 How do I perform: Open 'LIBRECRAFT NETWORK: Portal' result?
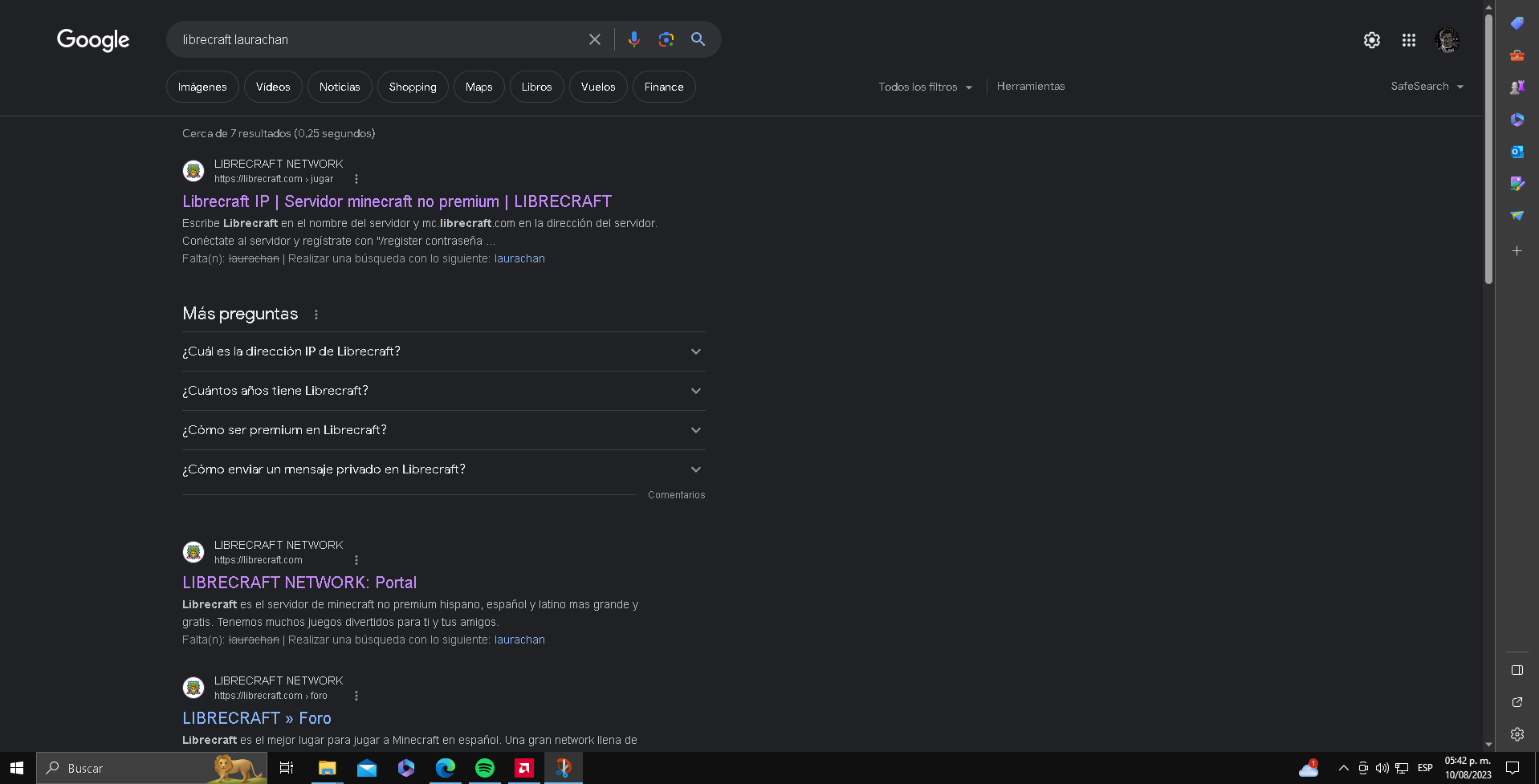click(299, 583)
